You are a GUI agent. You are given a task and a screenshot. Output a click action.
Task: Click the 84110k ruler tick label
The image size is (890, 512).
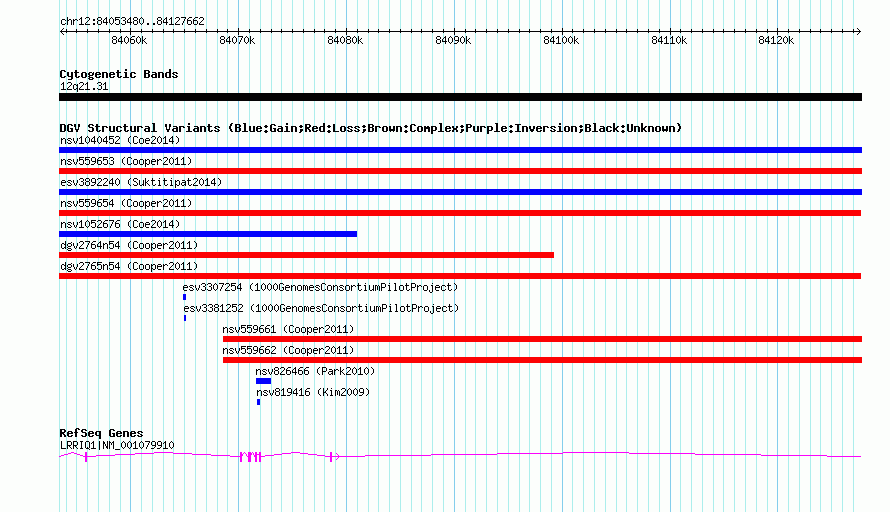669,40
